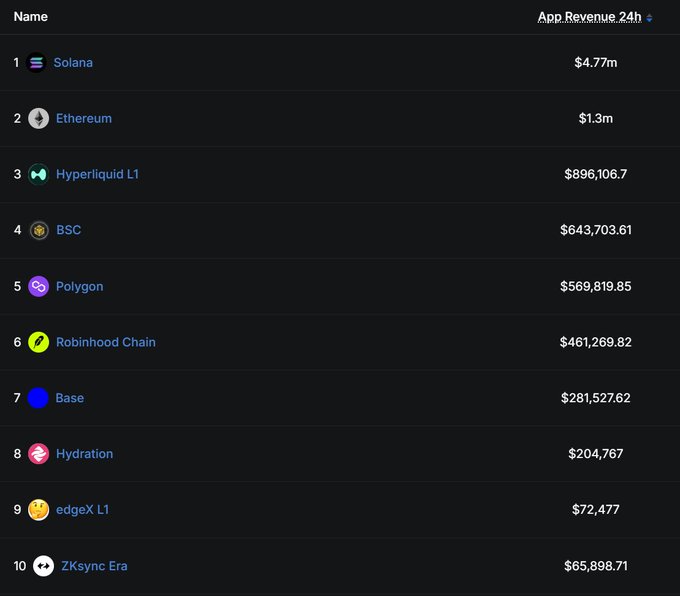Click rank number 10 beside ZKsync Era
Image resolution: width=680 pixels, height=596 pixels.
20,566
